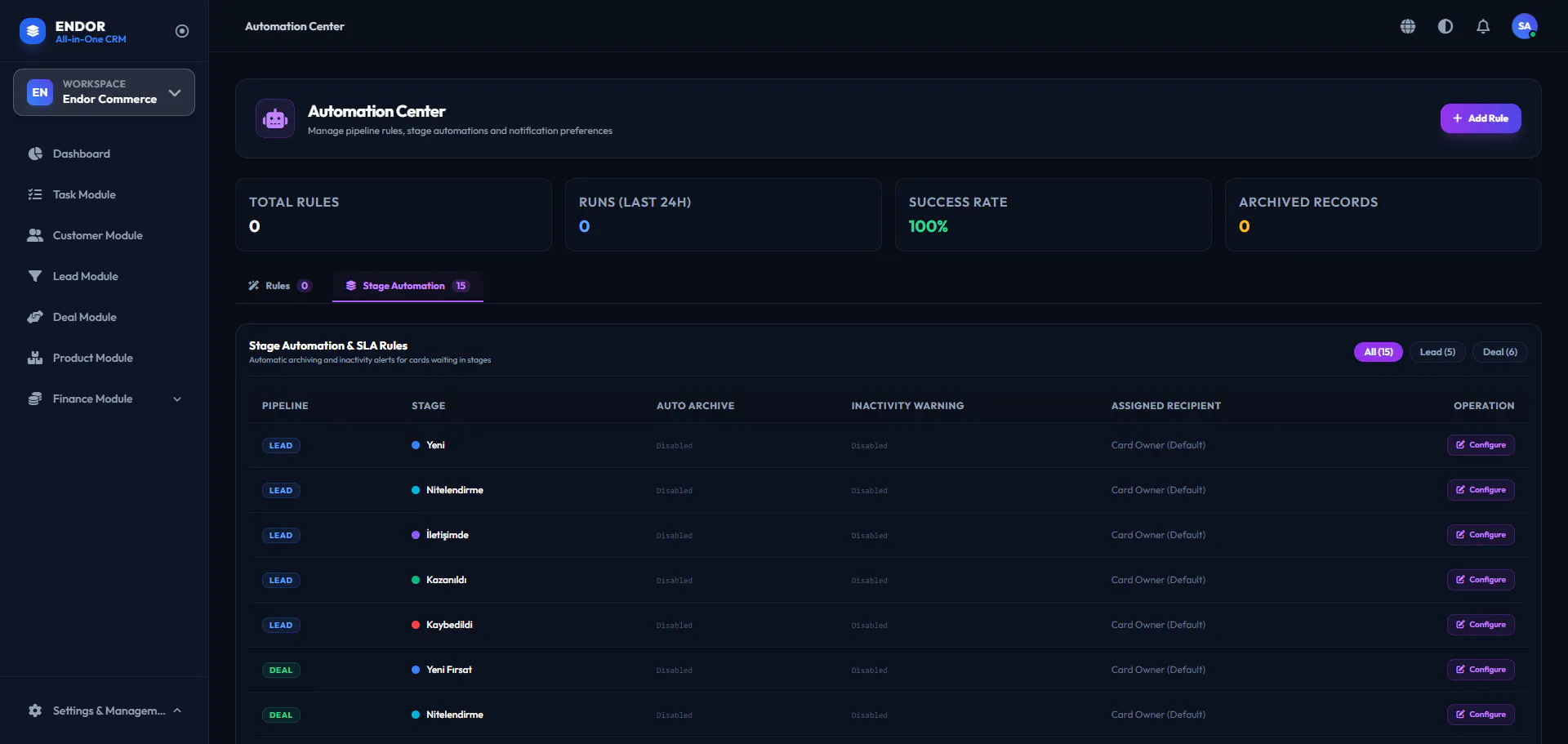This screenshot has height=744, width=1568.
Task: Click the Deal Module handshake icon
Action: 35,317
